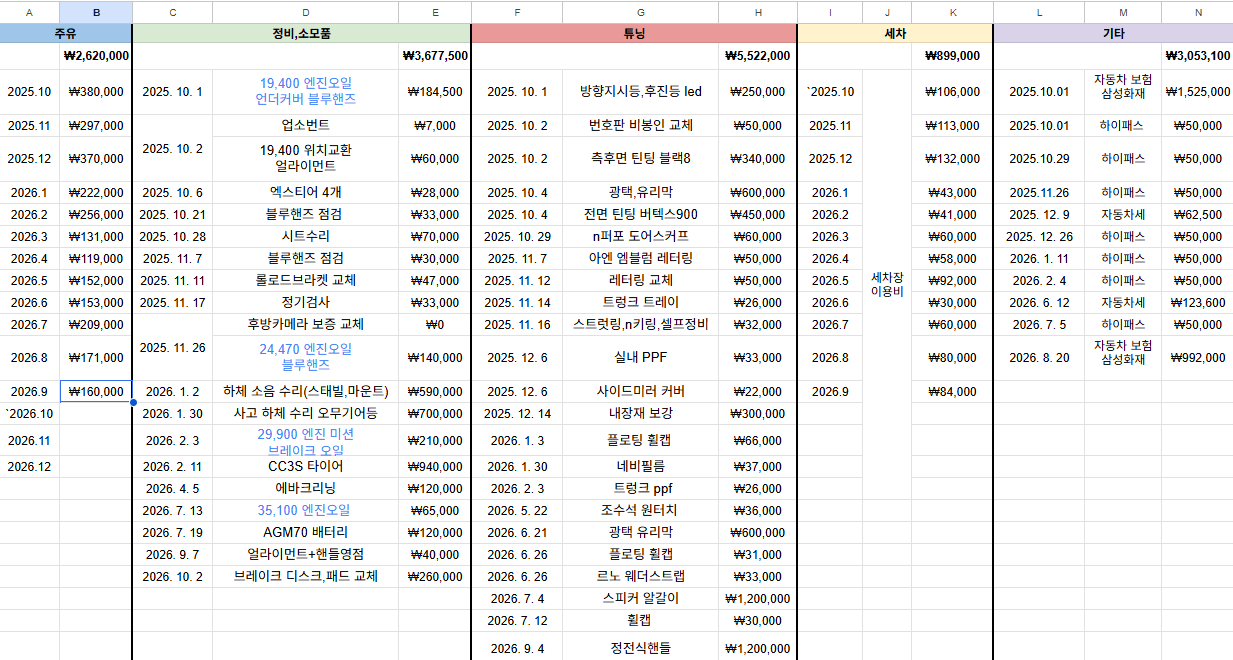Click the merged 세차장 이용비 cell
Viewport: 1233px width, 660px height.
(887, 284)
